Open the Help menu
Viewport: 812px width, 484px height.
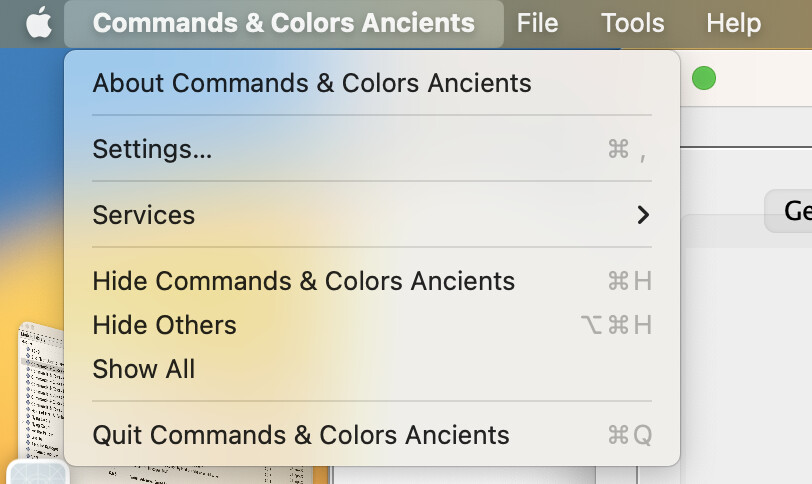733,23
